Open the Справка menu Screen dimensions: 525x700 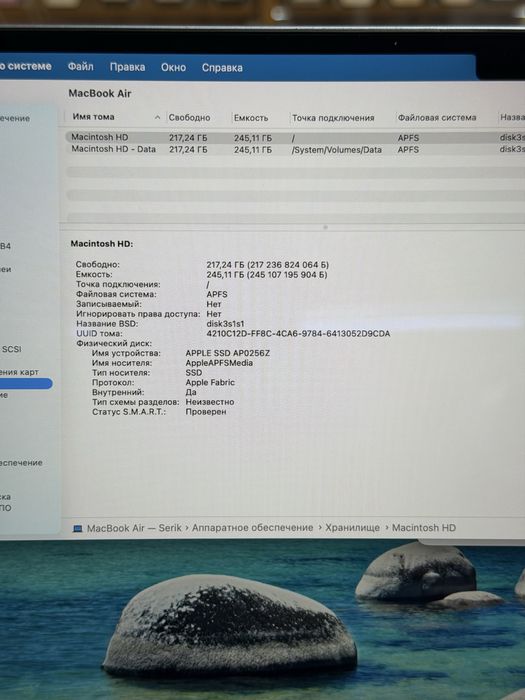point(222,68)
